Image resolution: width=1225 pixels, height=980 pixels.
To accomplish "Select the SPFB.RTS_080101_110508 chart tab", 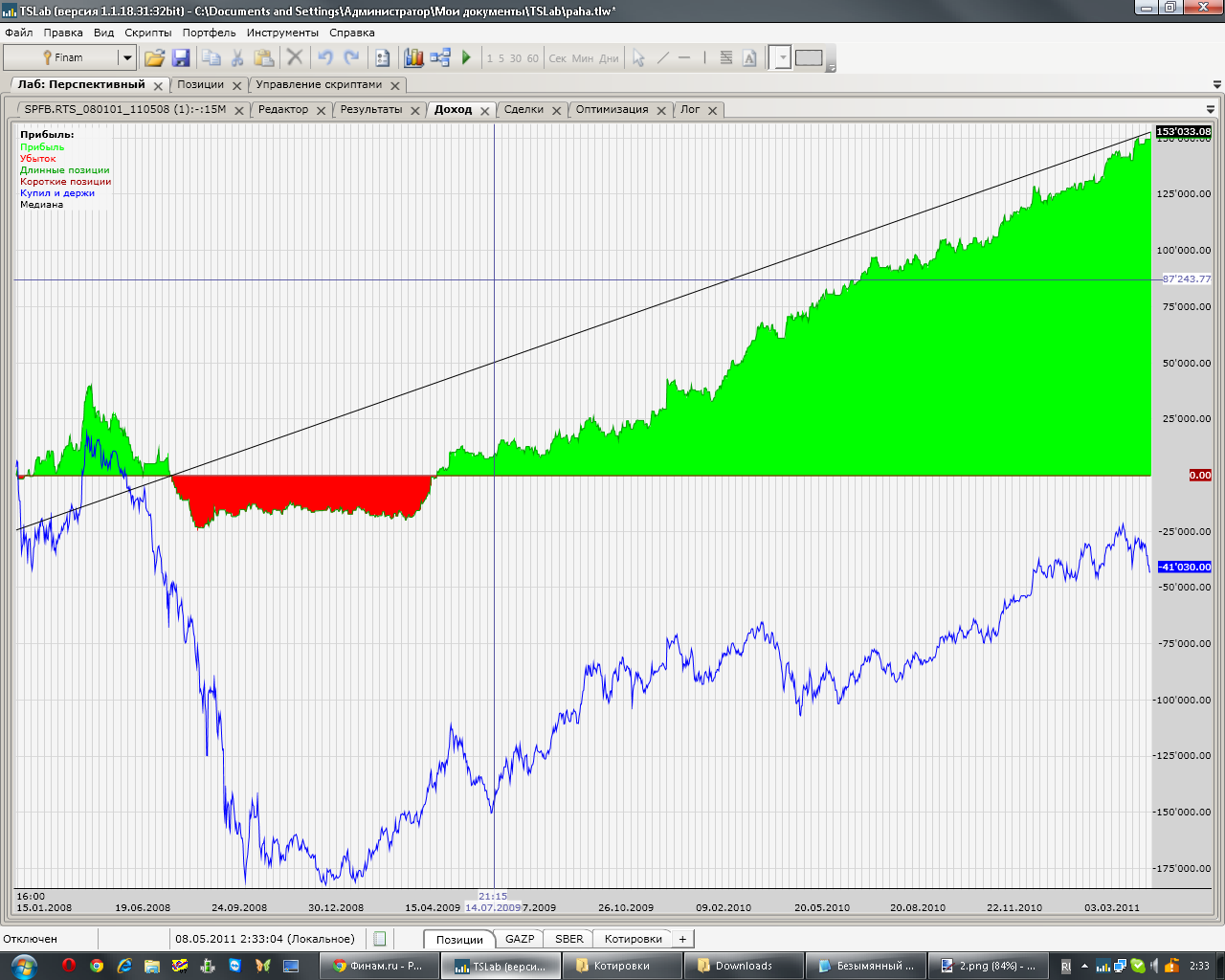I will (x=125, y=109).
